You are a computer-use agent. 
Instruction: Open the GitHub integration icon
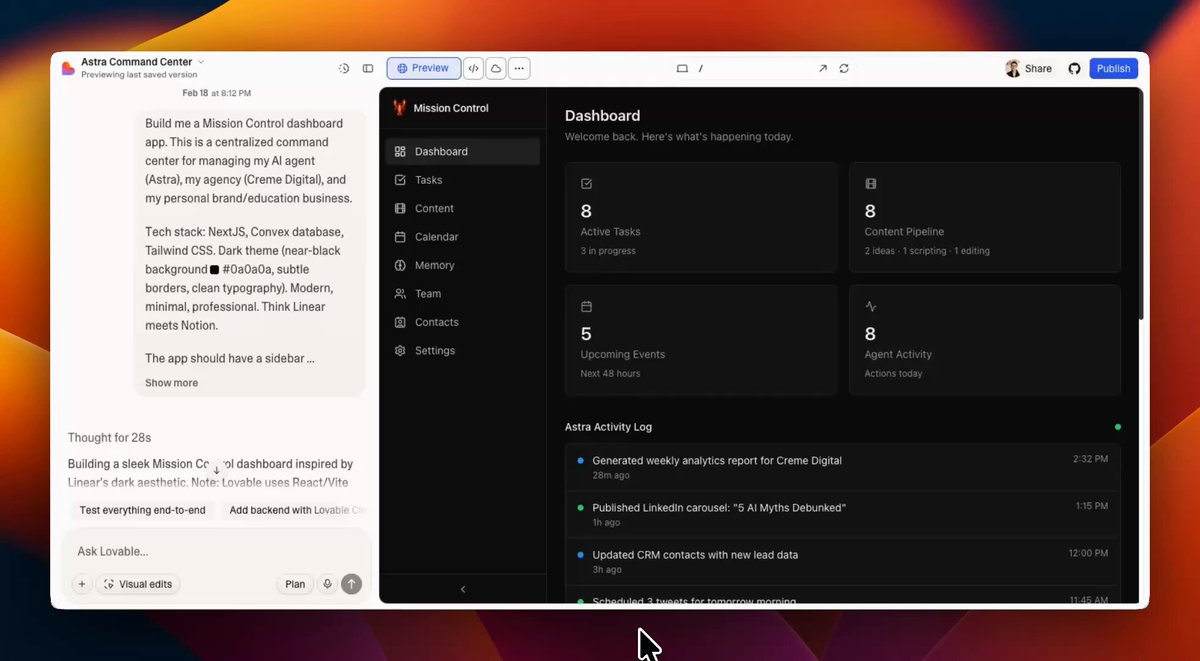point(1075,69)
